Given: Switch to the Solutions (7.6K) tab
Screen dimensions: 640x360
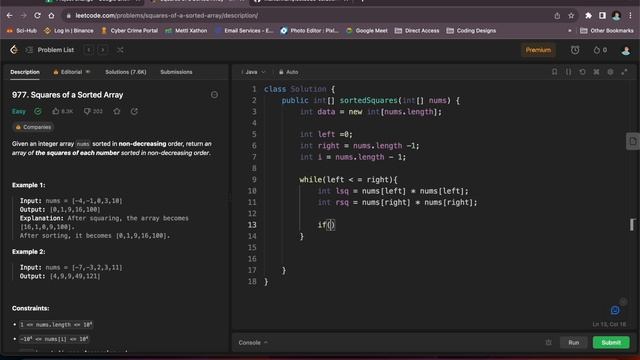Looking at the screenshot, I should pos(125,72).
